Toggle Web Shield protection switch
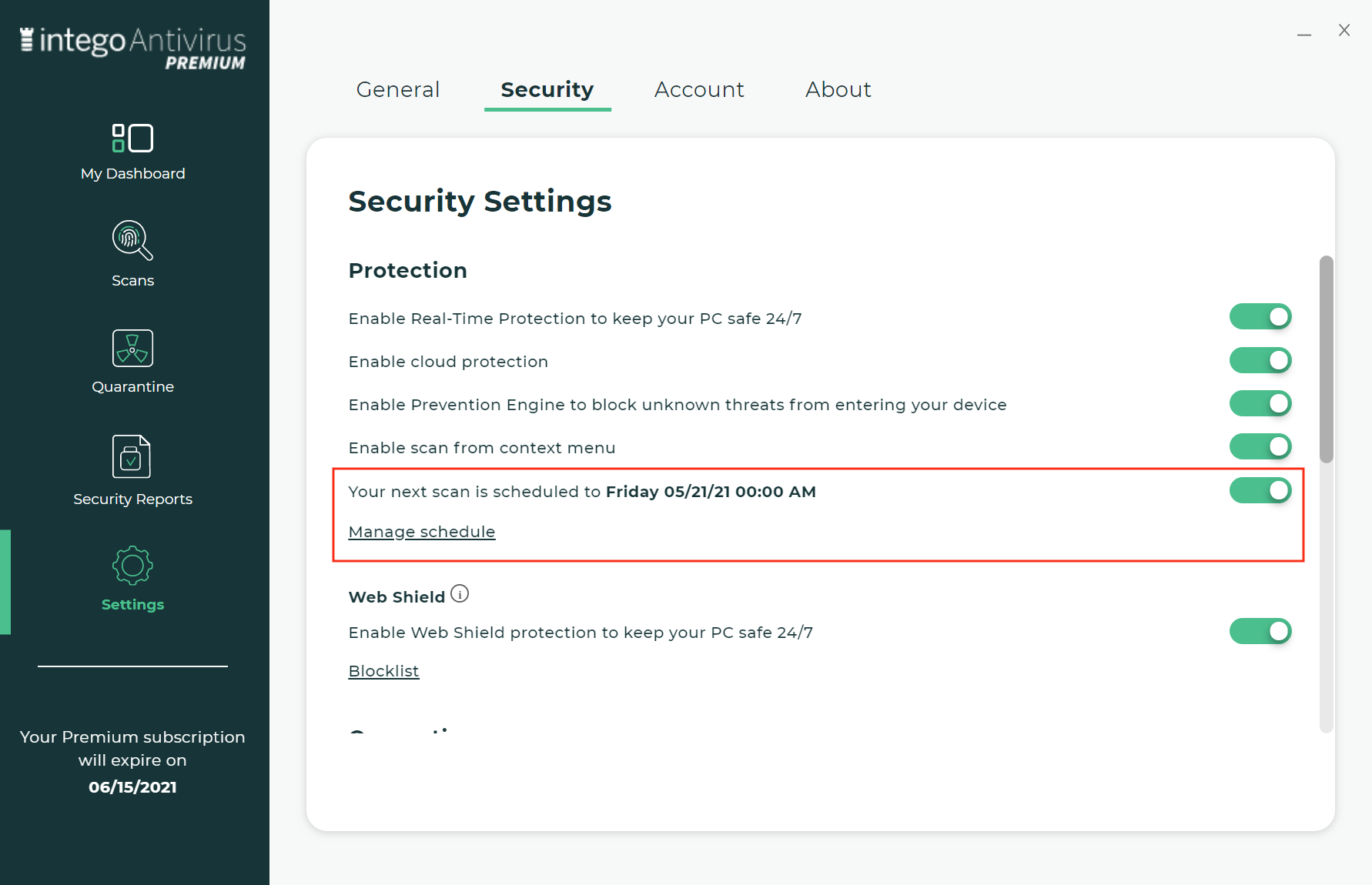 (1260, 631)
